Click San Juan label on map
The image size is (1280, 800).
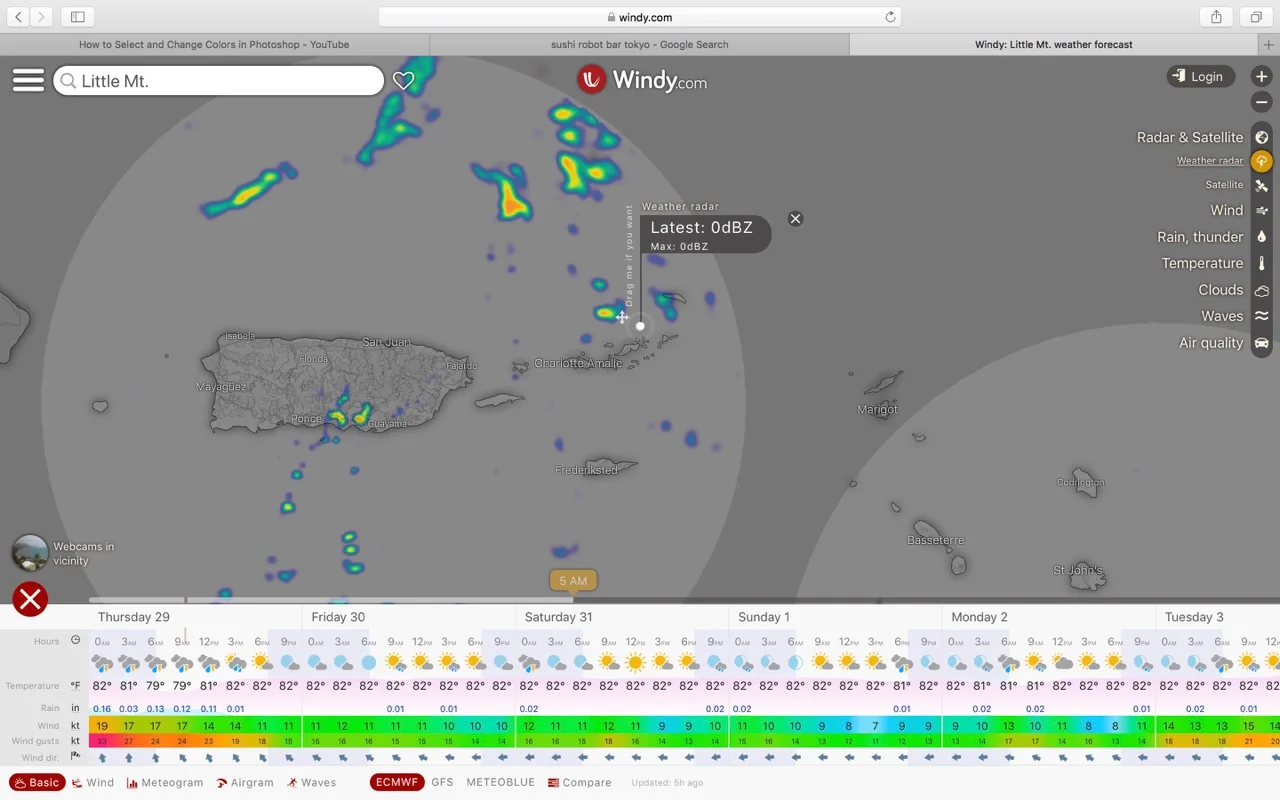click(x=386, y=342)
